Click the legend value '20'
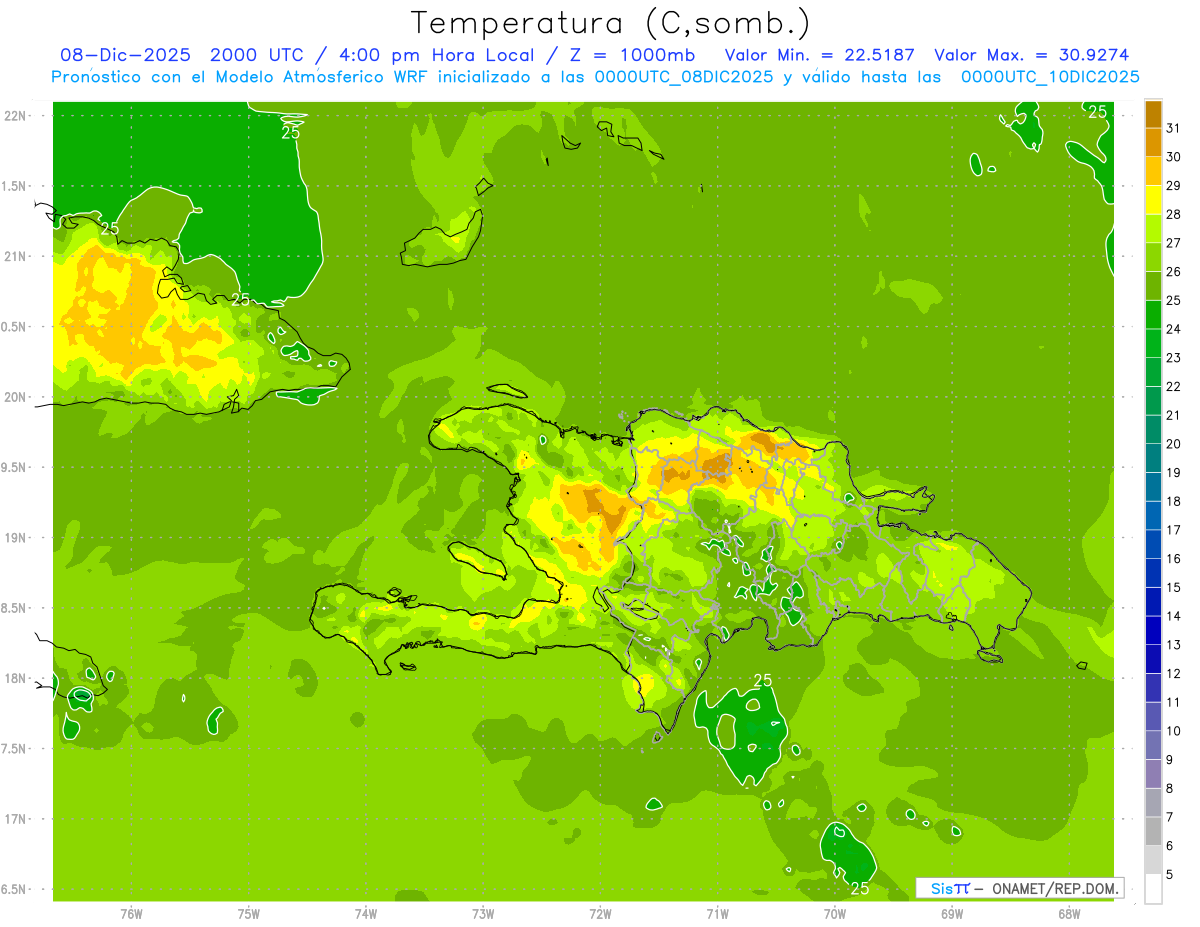Screen dimensions: 1200x927 point(1173,444)
